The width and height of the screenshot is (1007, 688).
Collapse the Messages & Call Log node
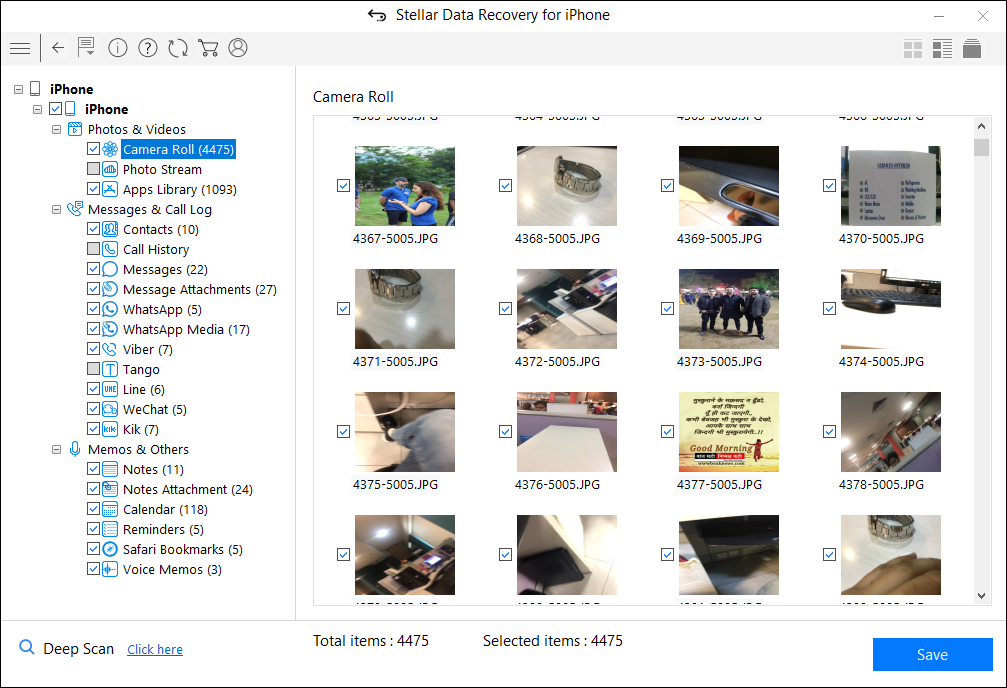click(56, 209)
